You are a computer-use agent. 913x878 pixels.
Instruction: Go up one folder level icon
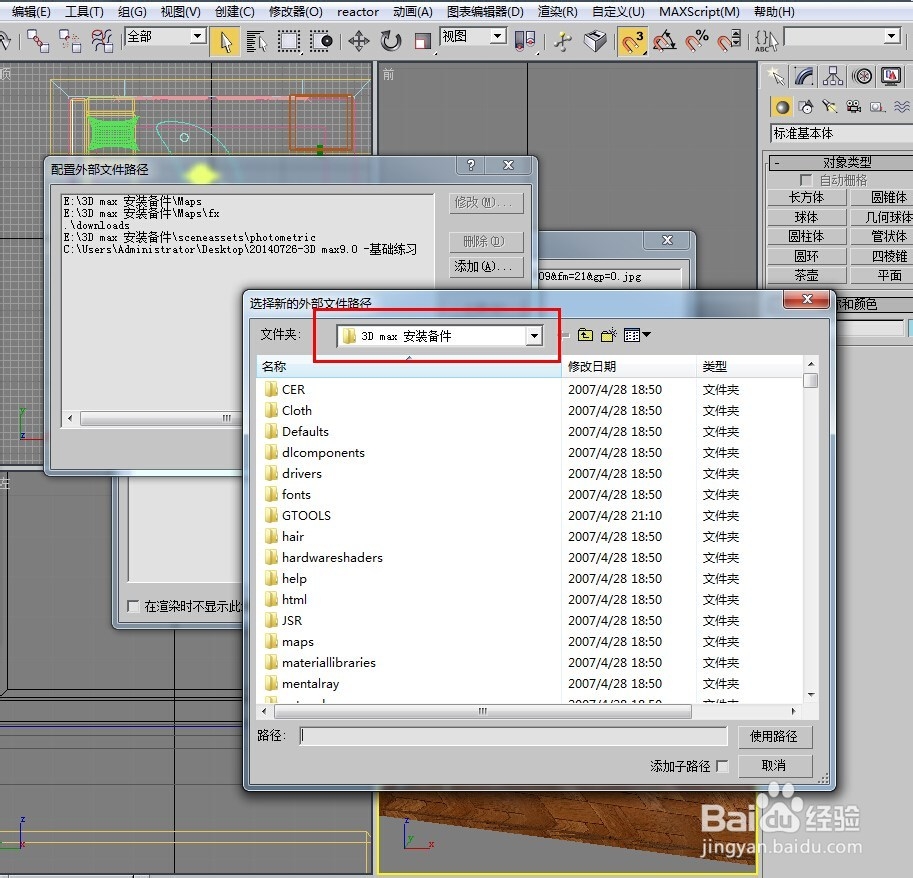click(585, 335)
